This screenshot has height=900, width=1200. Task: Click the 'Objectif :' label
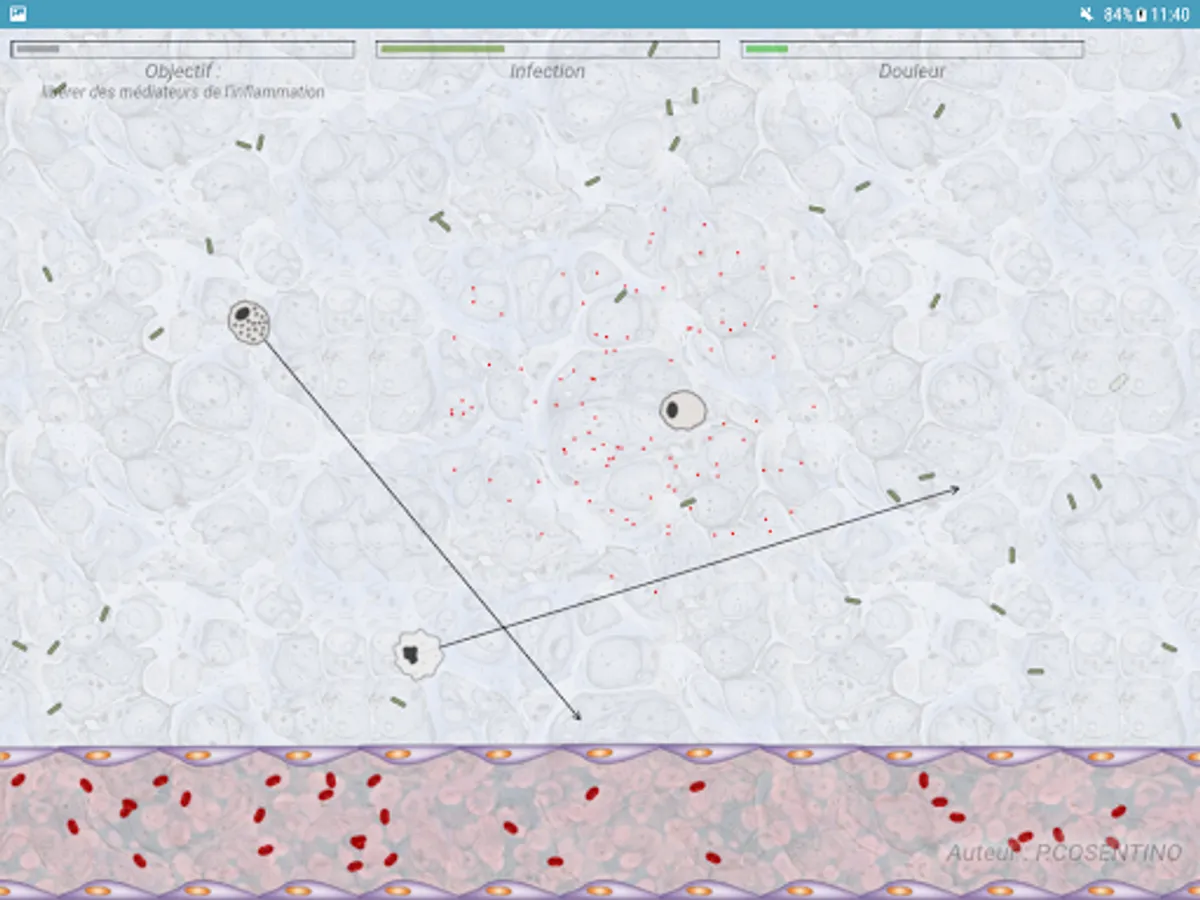[183, 71]
